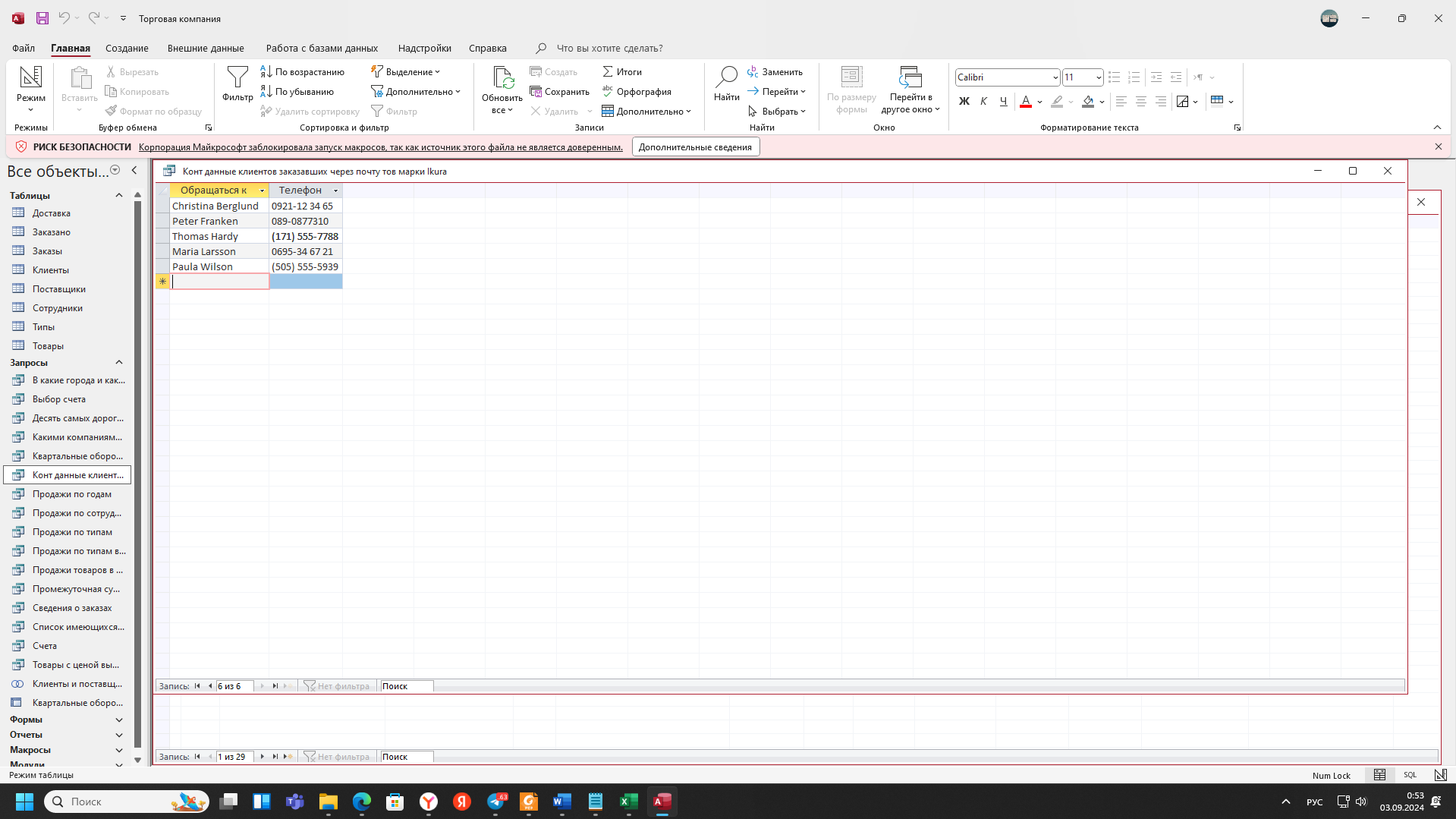The height and width of the screenshot is (819, 1456).
Task: Switch to Внешние данные tab
Action: coord(206,48)
